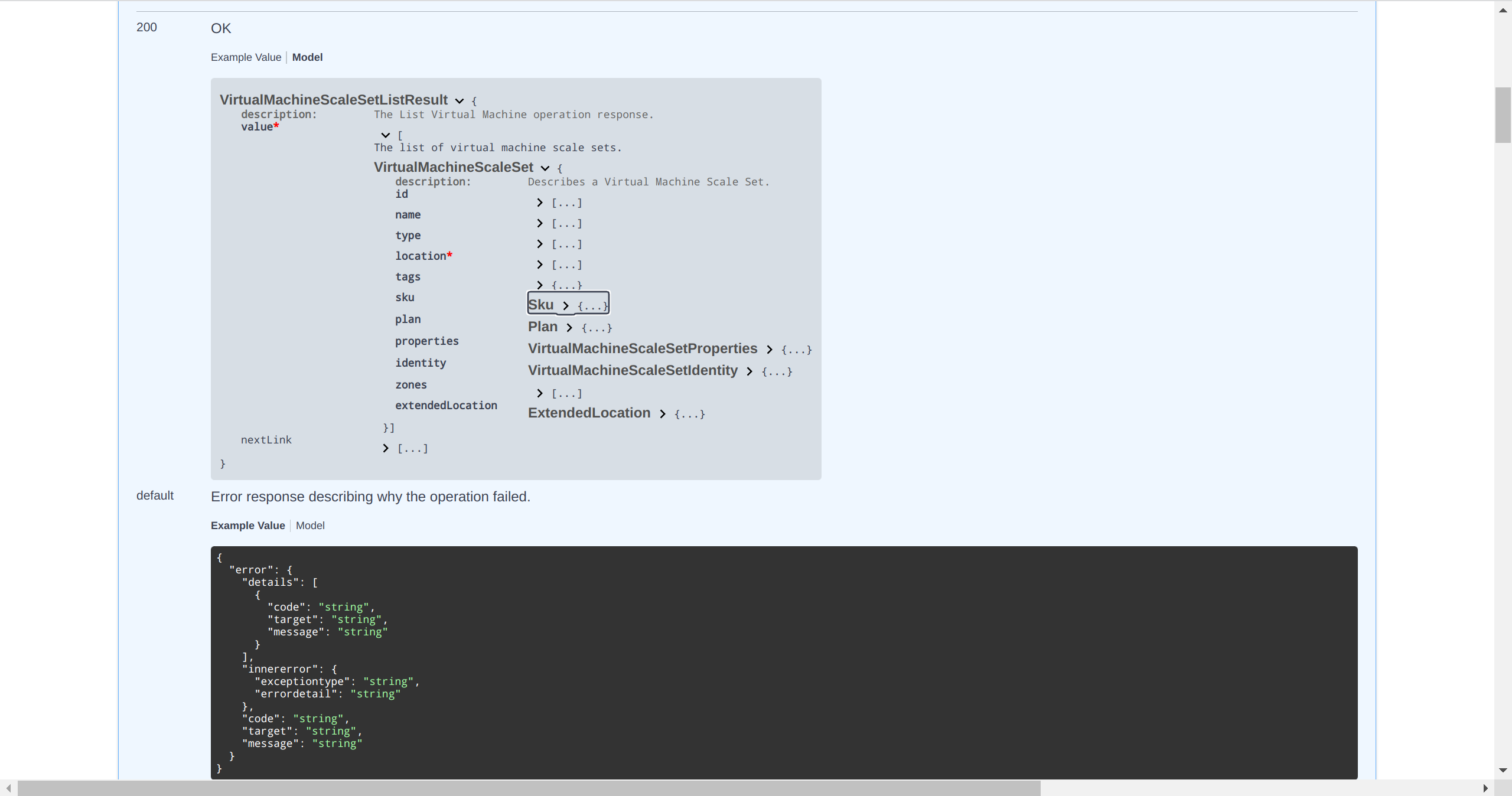Expand the zones property arrow

point(540,393)
